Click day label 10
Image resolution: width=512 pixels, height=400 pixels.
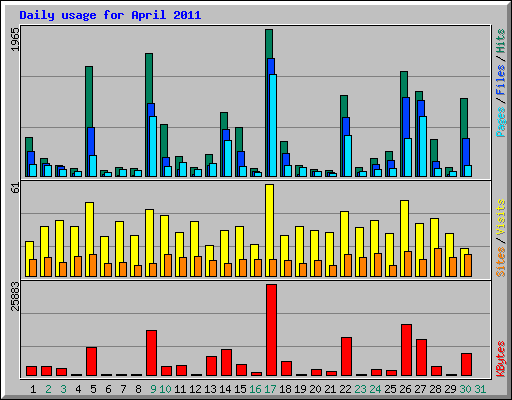click(165, 389)
